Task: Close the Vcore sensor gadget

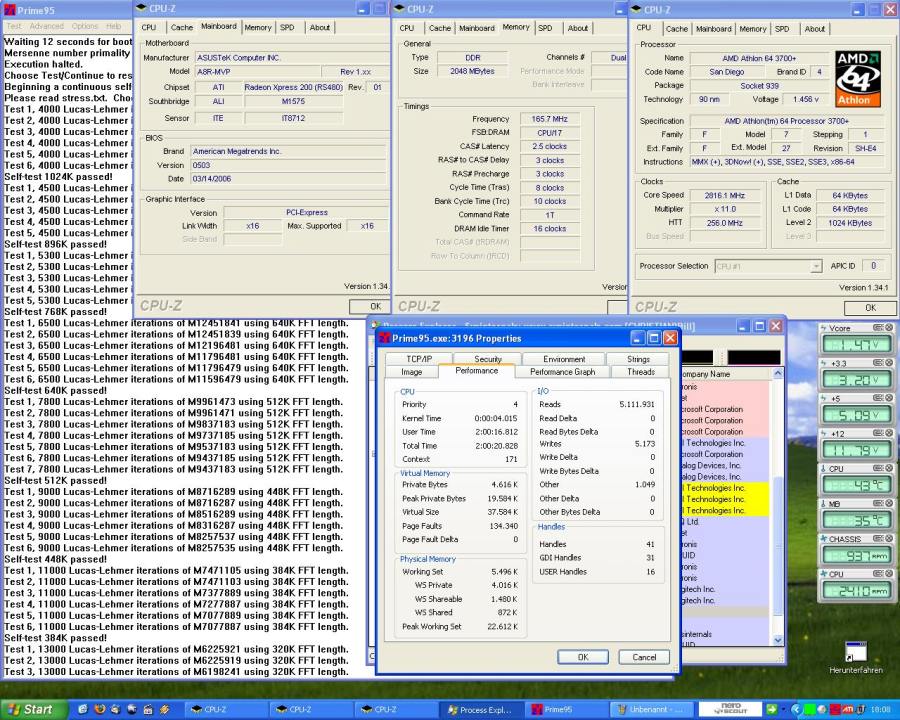Action: (x=889, y=328)
